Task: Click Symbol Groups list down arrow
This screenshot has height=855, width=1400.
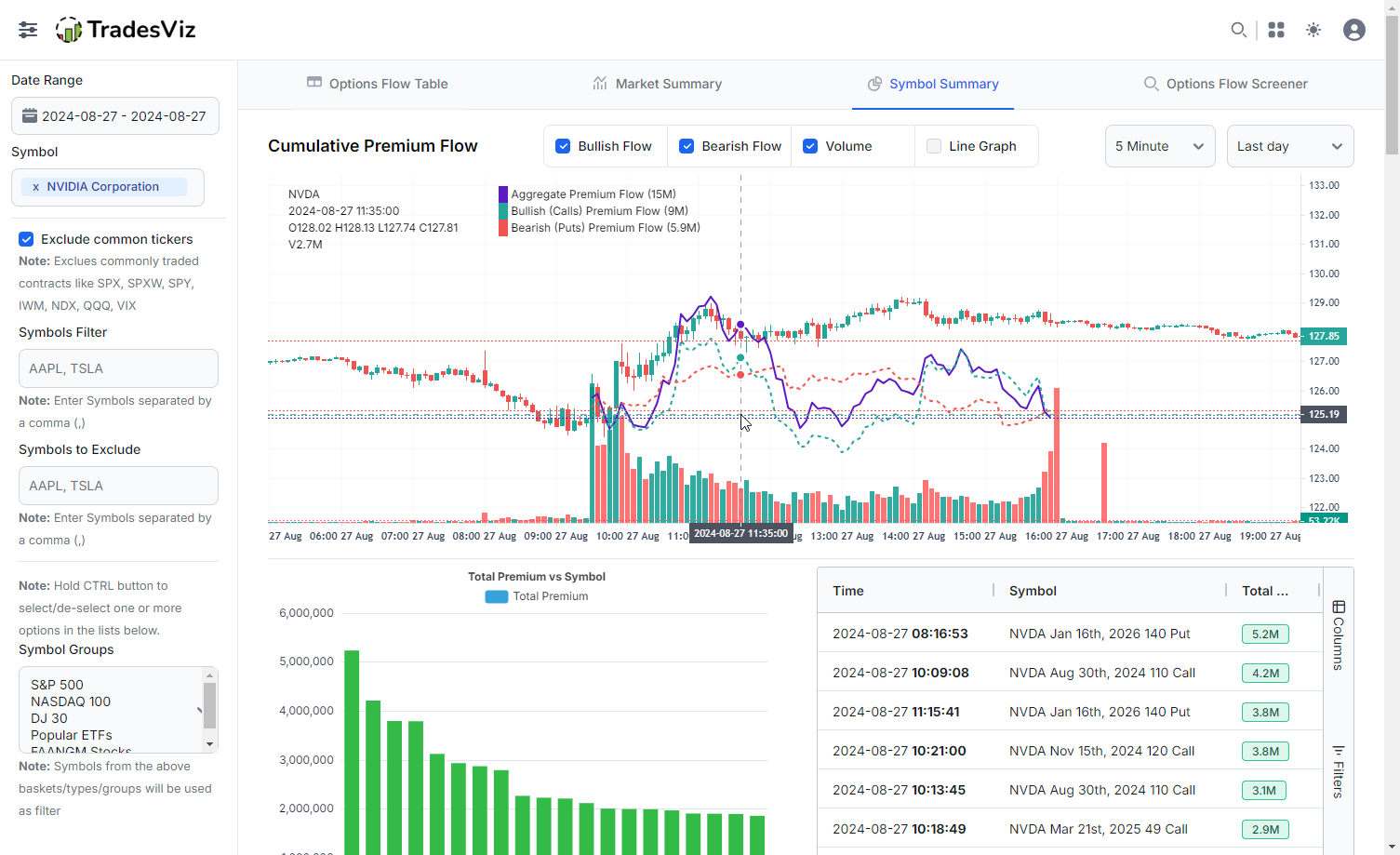Action: click(209, 744)
